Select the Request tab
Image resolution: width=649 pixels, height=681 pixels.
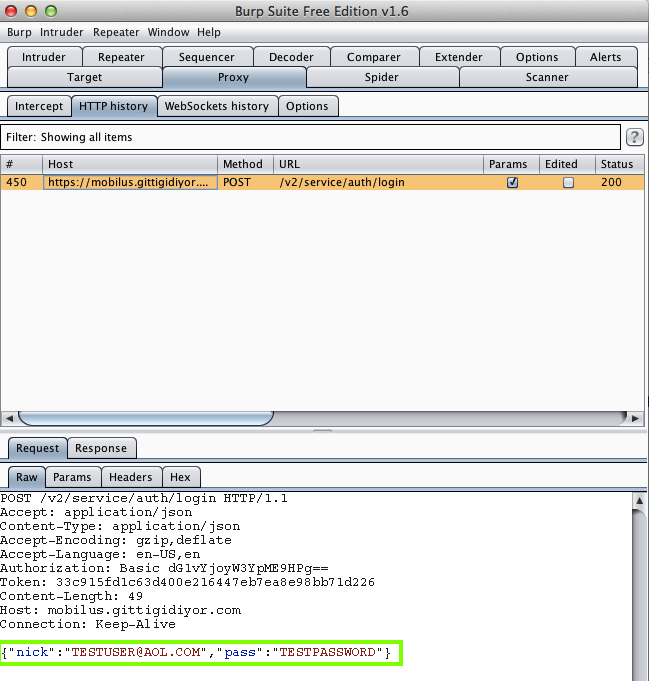point(37,448)
